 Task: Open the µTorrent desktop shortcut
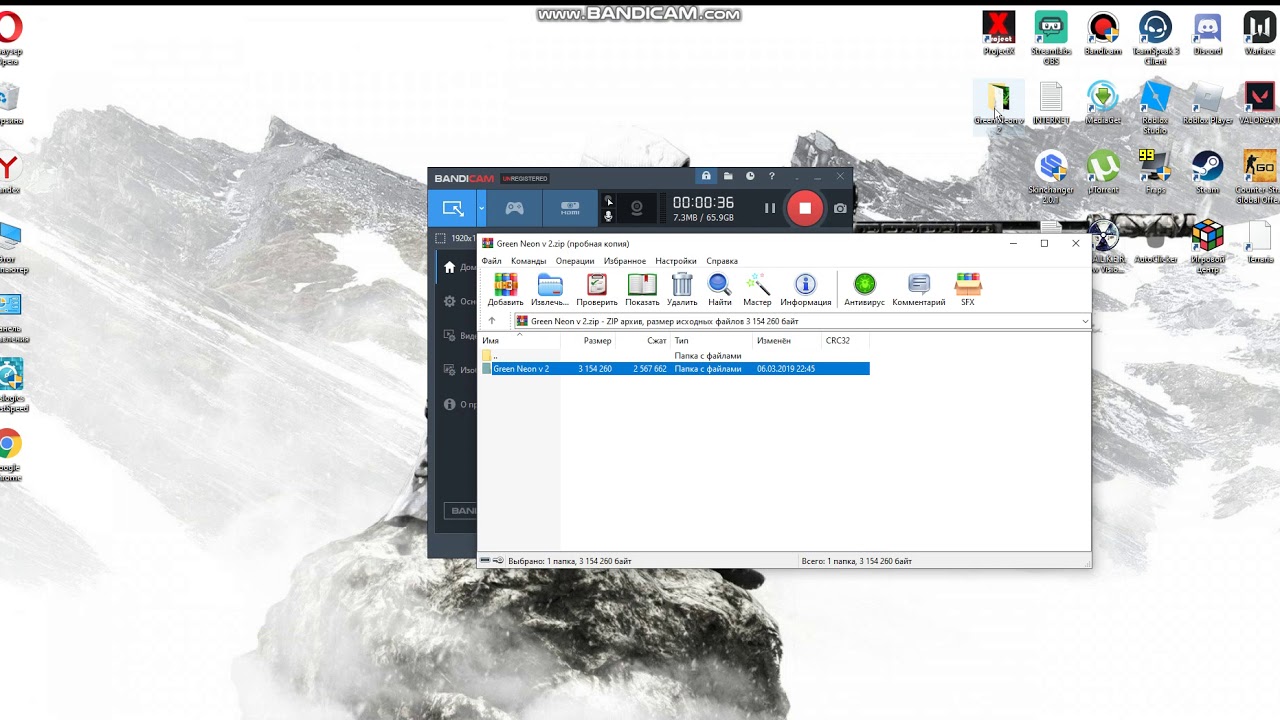click(1103, 172)
